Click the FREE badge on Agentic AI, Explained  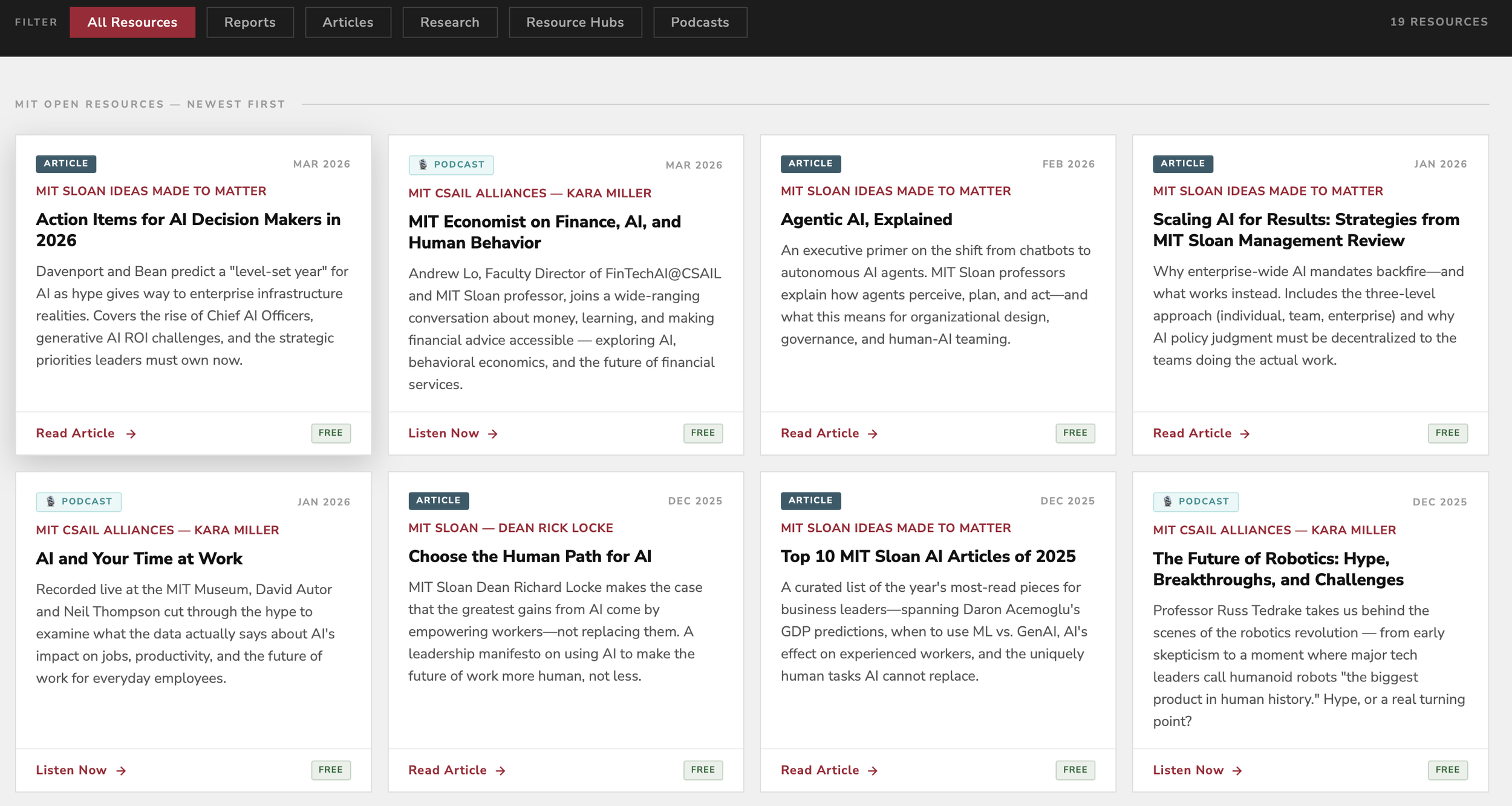1075,433
